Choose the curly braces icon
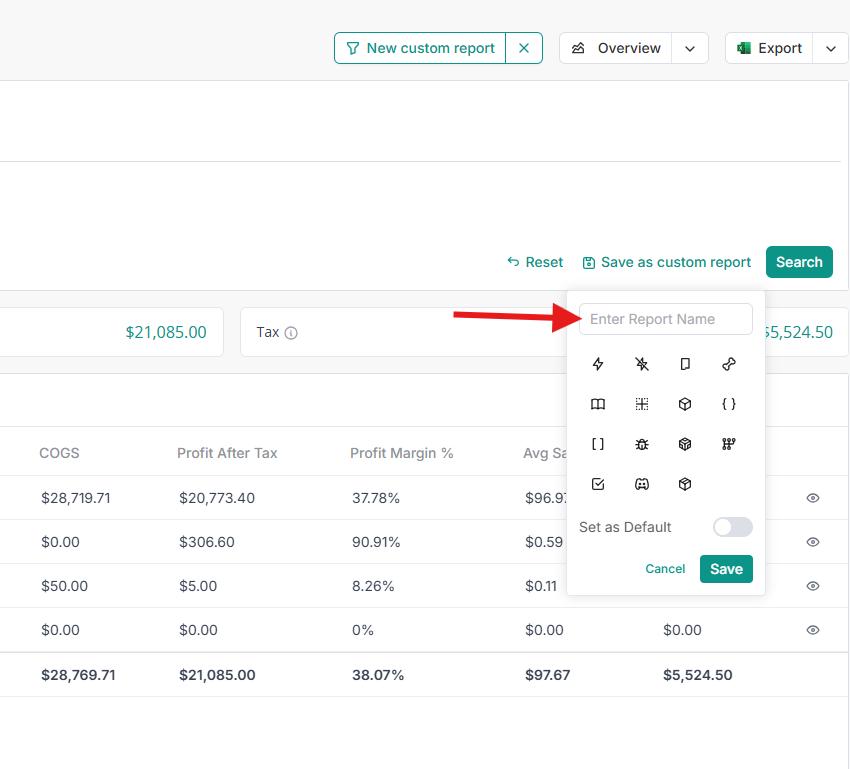The height and width of the screenshot is (769, 850). click(729, 404)
